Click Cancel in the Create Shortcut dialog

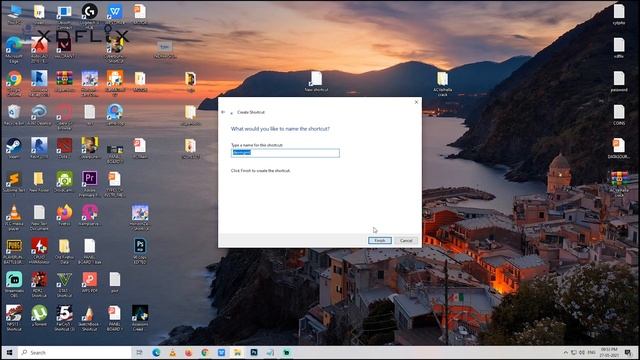coord(406,240)
